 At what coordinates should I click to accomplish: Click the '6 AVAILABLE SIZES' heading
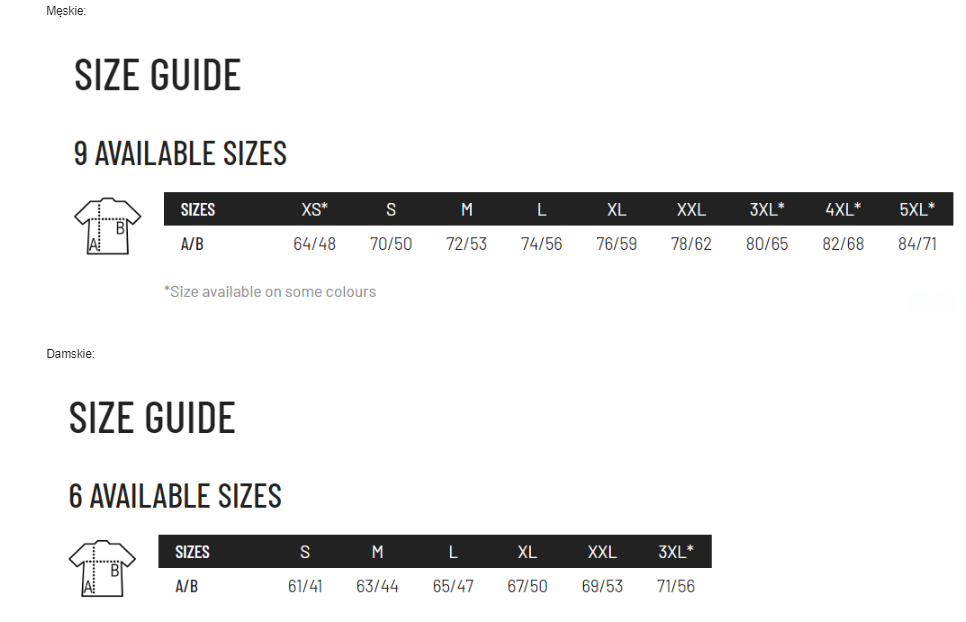175,496
